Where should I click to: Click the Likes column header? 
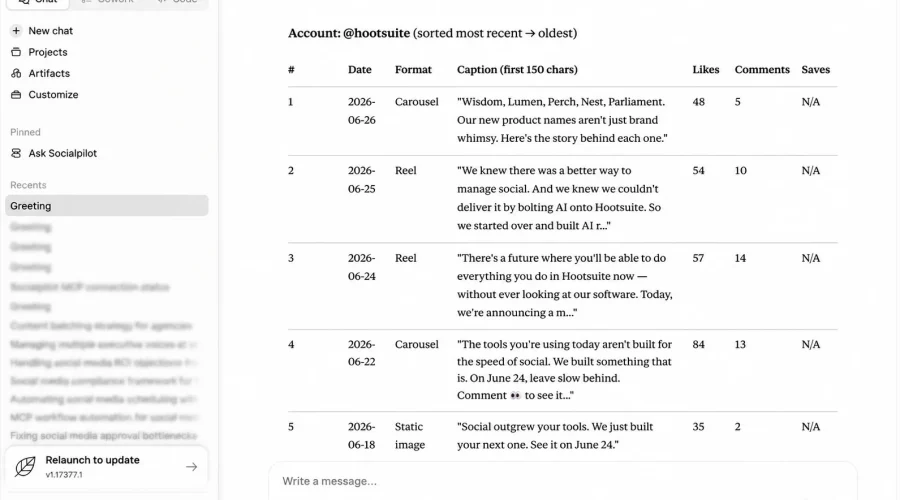coord(705,69)
